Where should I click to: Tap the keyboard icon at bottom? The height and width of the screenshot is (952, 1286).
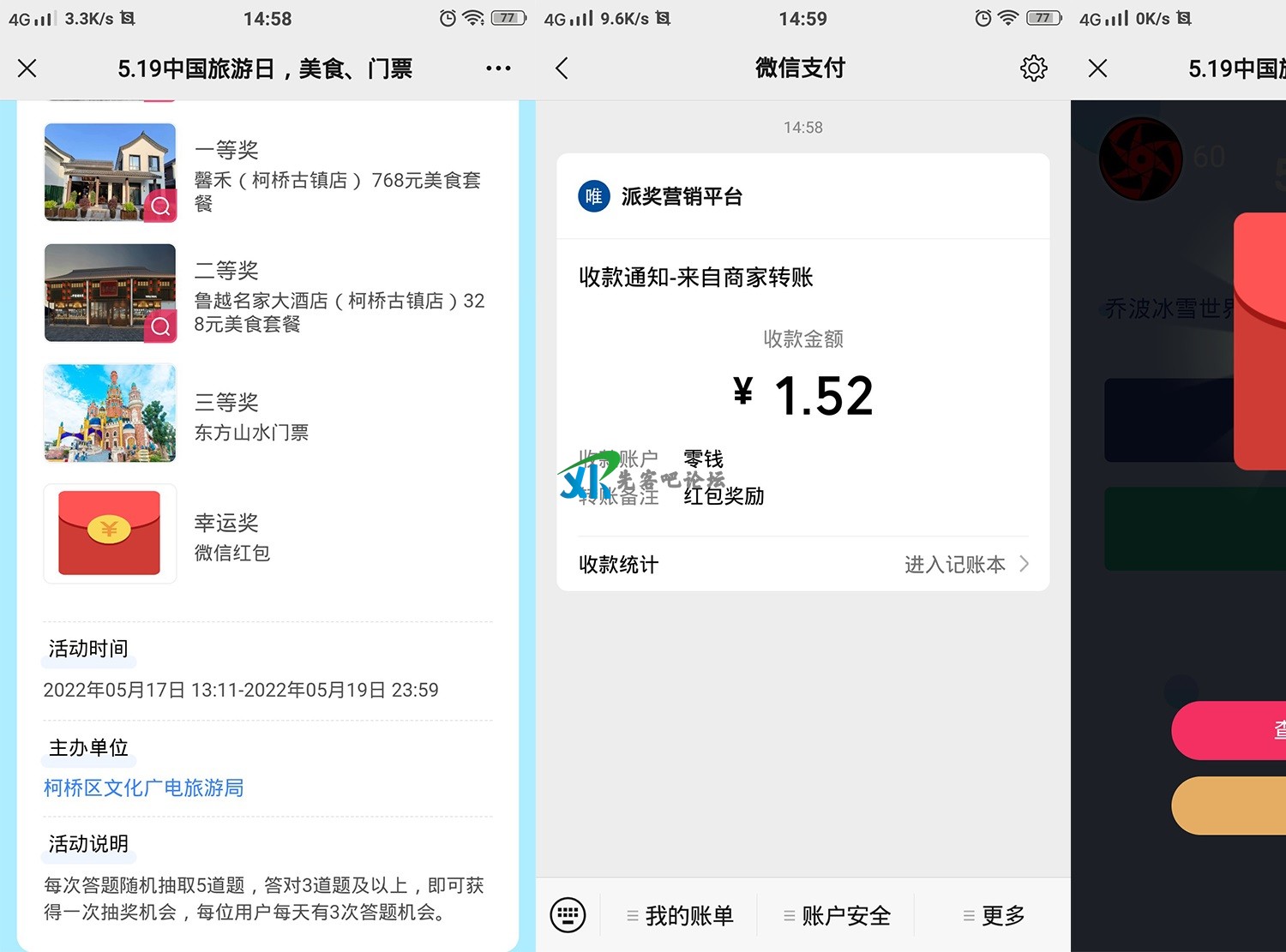(568, 915)
